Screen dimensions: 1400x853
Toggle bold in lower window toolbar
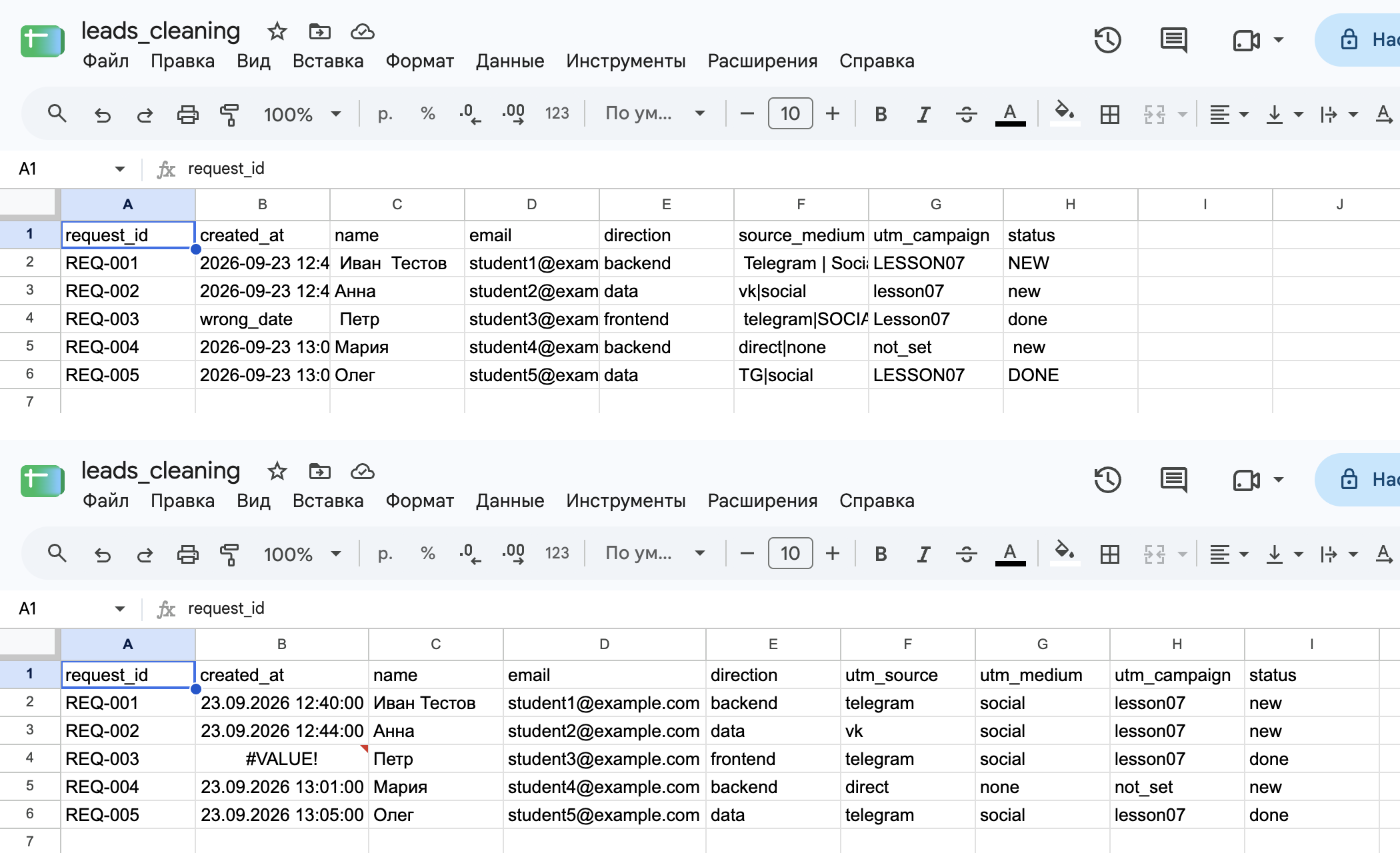tap(881, 554)
